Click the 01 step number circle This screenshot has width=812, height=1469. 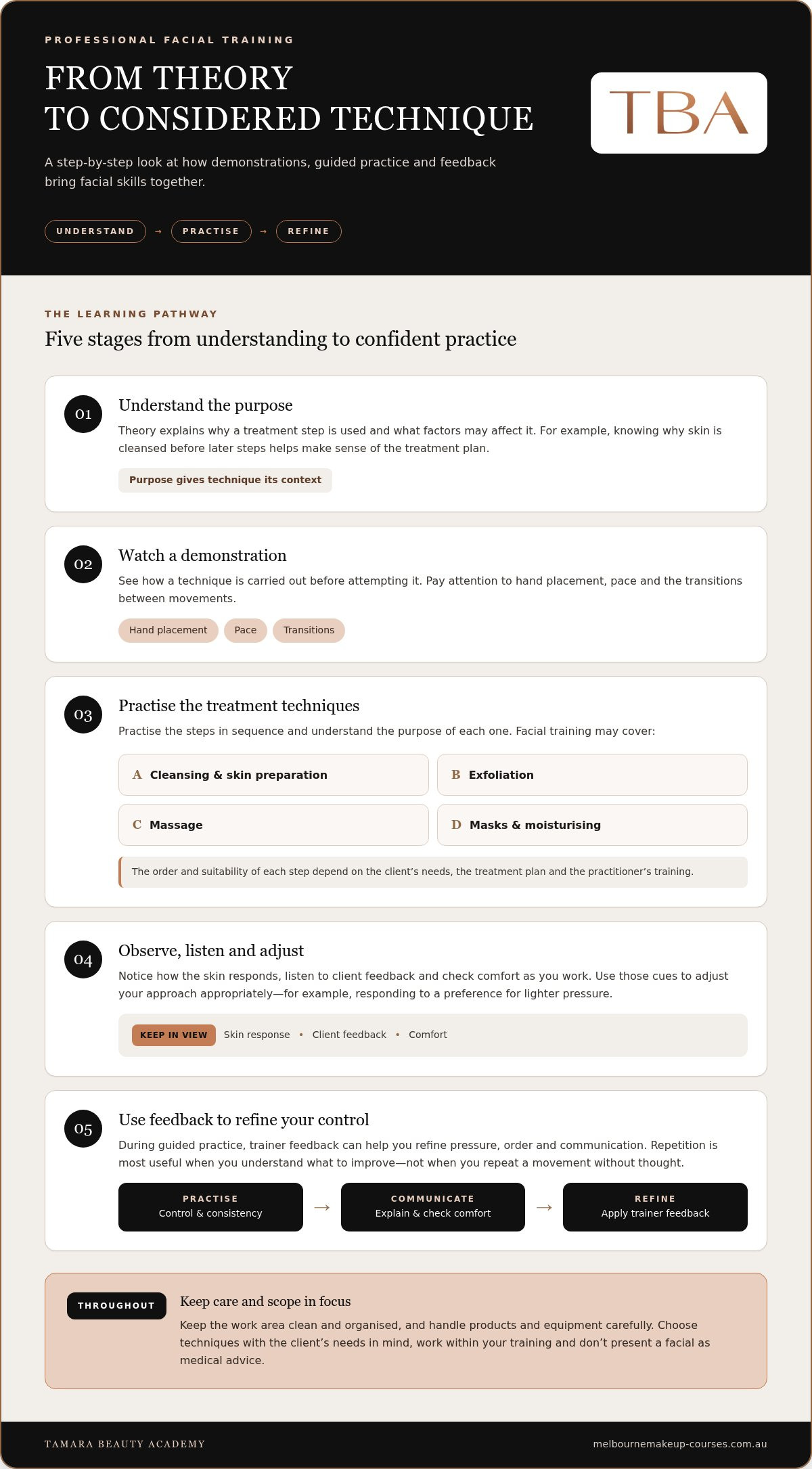[x=83, y=414]
